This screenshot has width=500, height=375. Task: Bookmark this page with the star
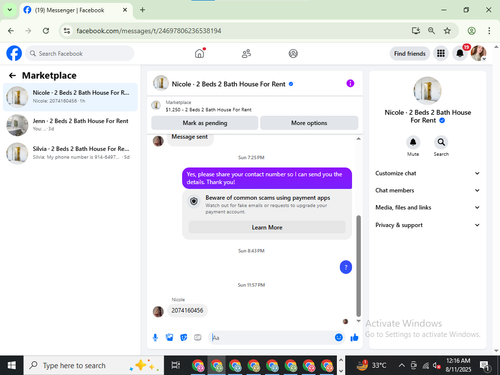[x=447, y=31]
